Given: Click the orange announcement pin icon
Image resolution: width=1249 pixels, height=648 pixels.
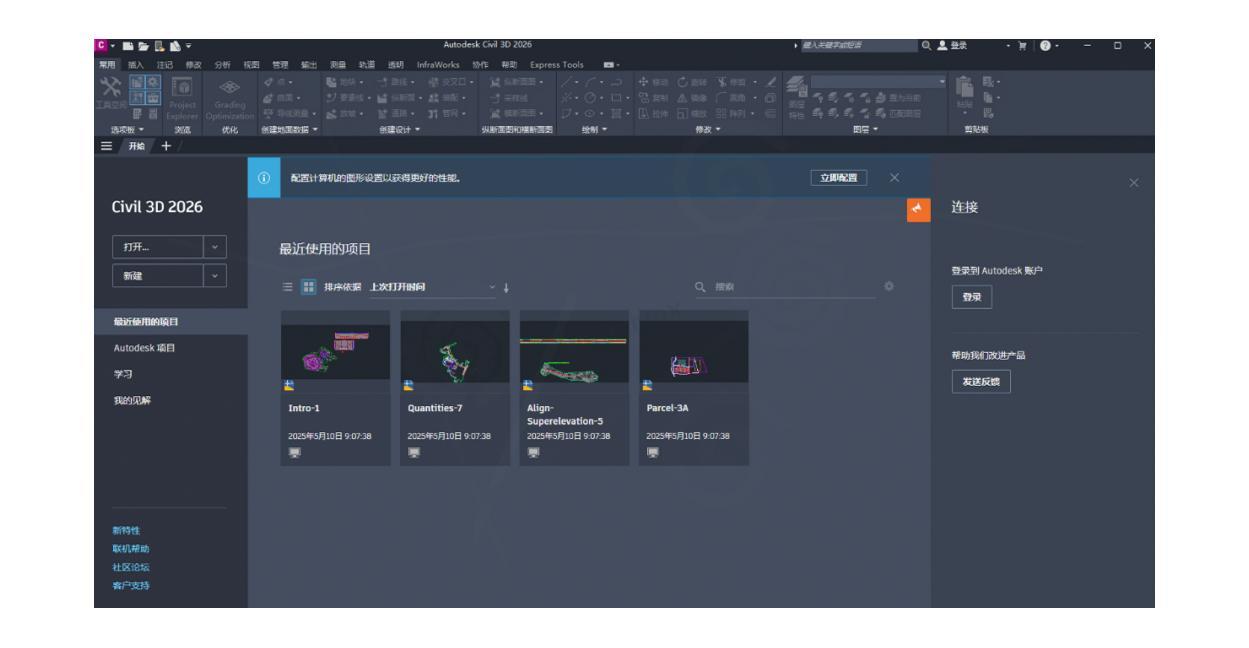Looking at the screenshot, I should point(918,208).
